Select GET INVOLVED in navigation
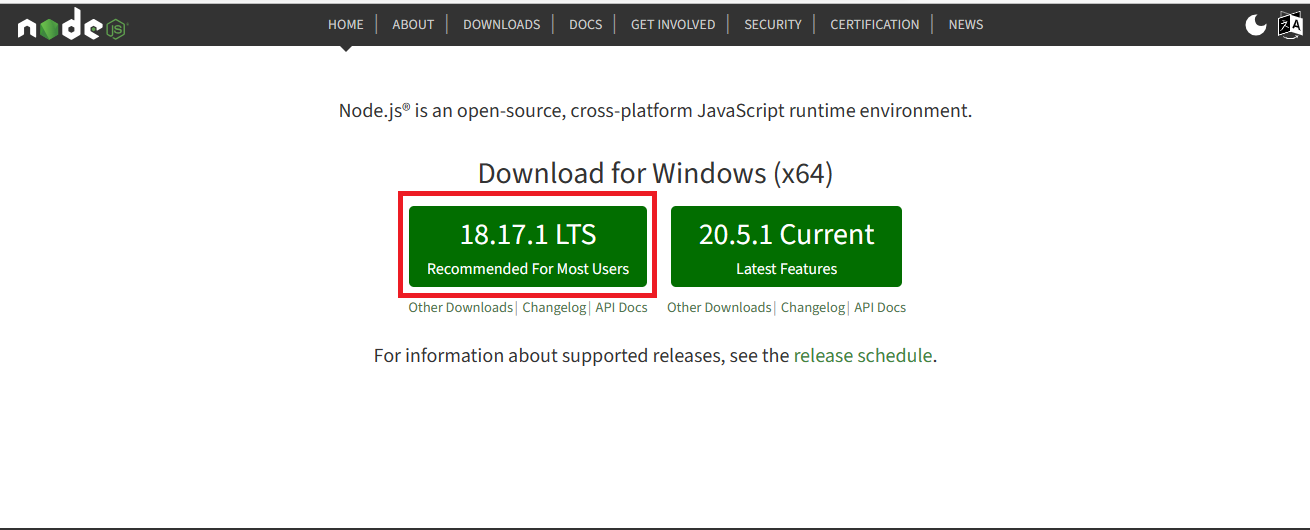 click(x=673, y=24)
